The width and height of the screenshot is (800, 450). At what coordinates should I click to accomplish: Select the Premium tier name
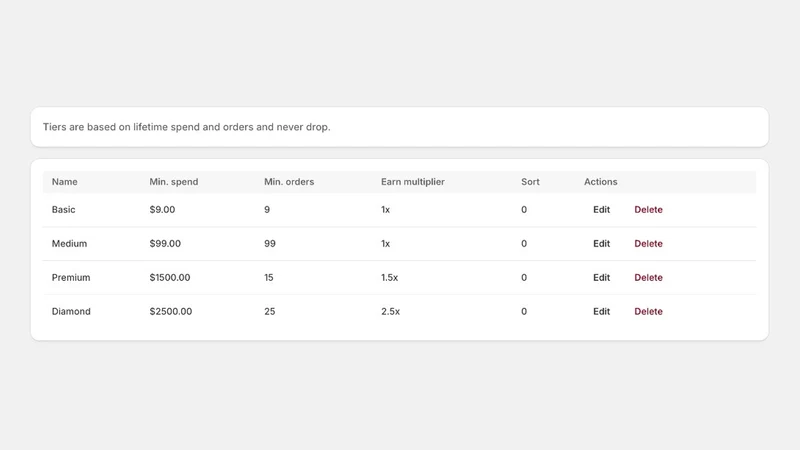pyautogui.click(x=71, y=278)
